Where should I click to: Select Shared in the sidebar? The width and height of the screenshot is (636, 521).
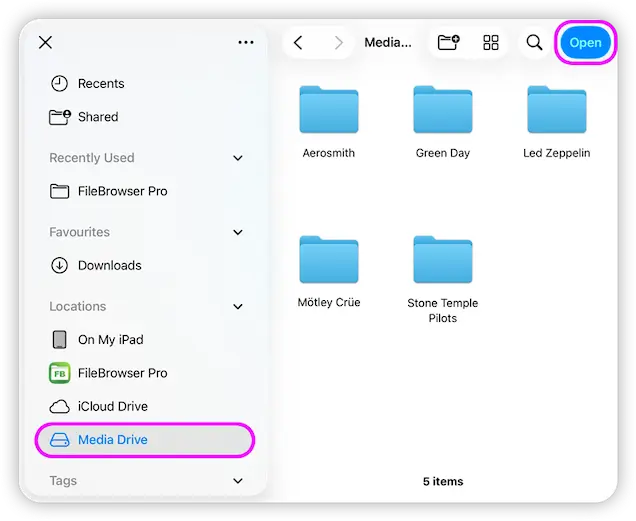click(x=97, y=117)
